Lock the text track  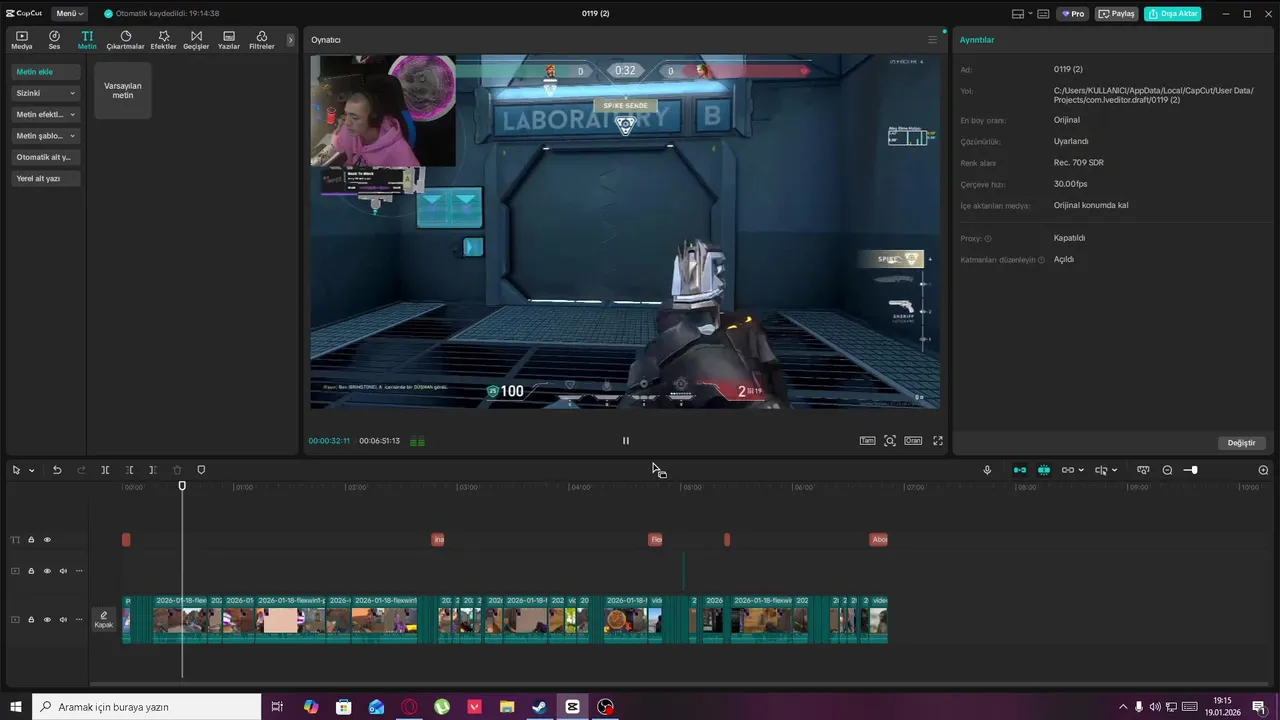[31, 540]
